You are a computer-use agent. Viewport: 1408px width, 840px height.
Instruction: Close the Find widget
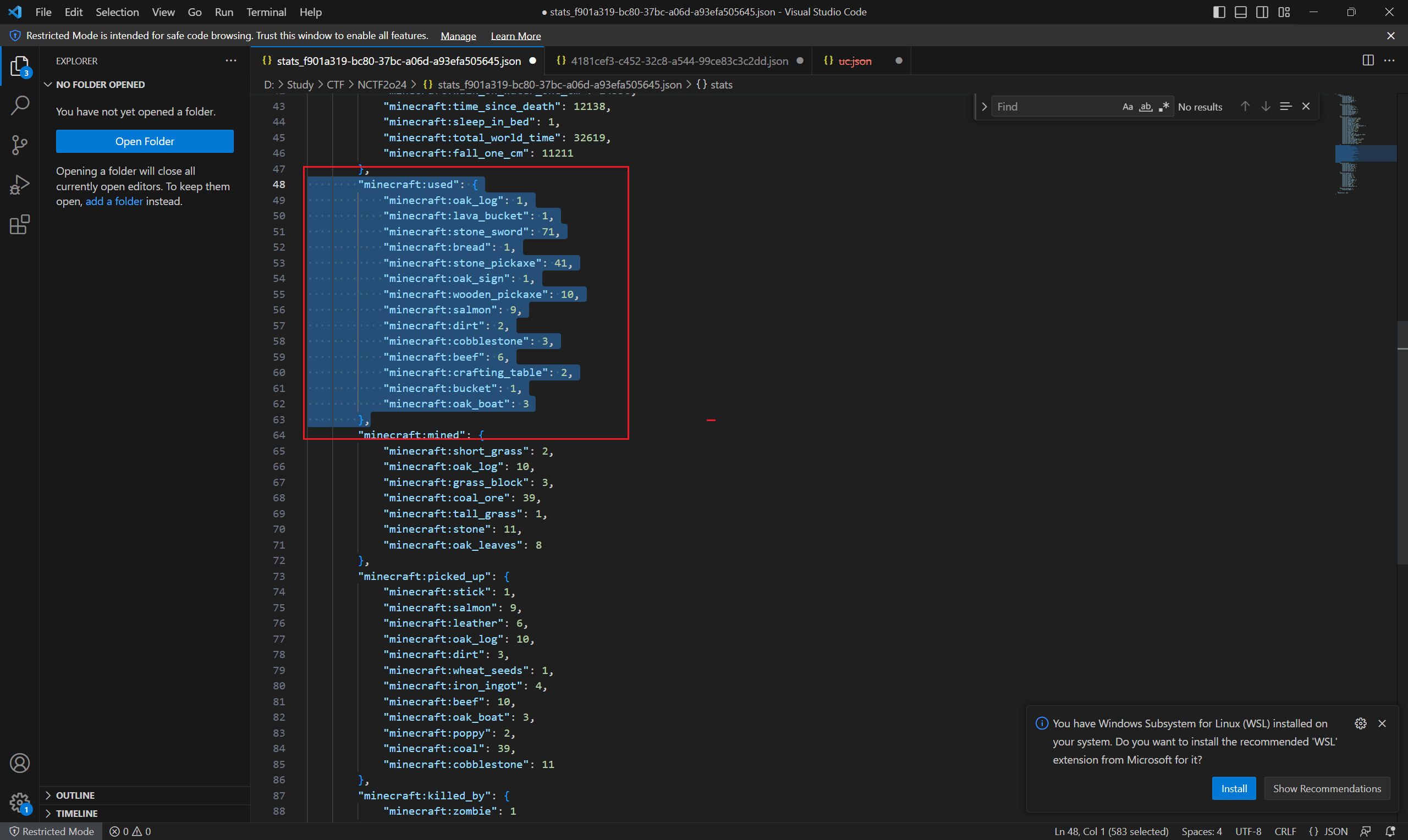click(1306, 107)
